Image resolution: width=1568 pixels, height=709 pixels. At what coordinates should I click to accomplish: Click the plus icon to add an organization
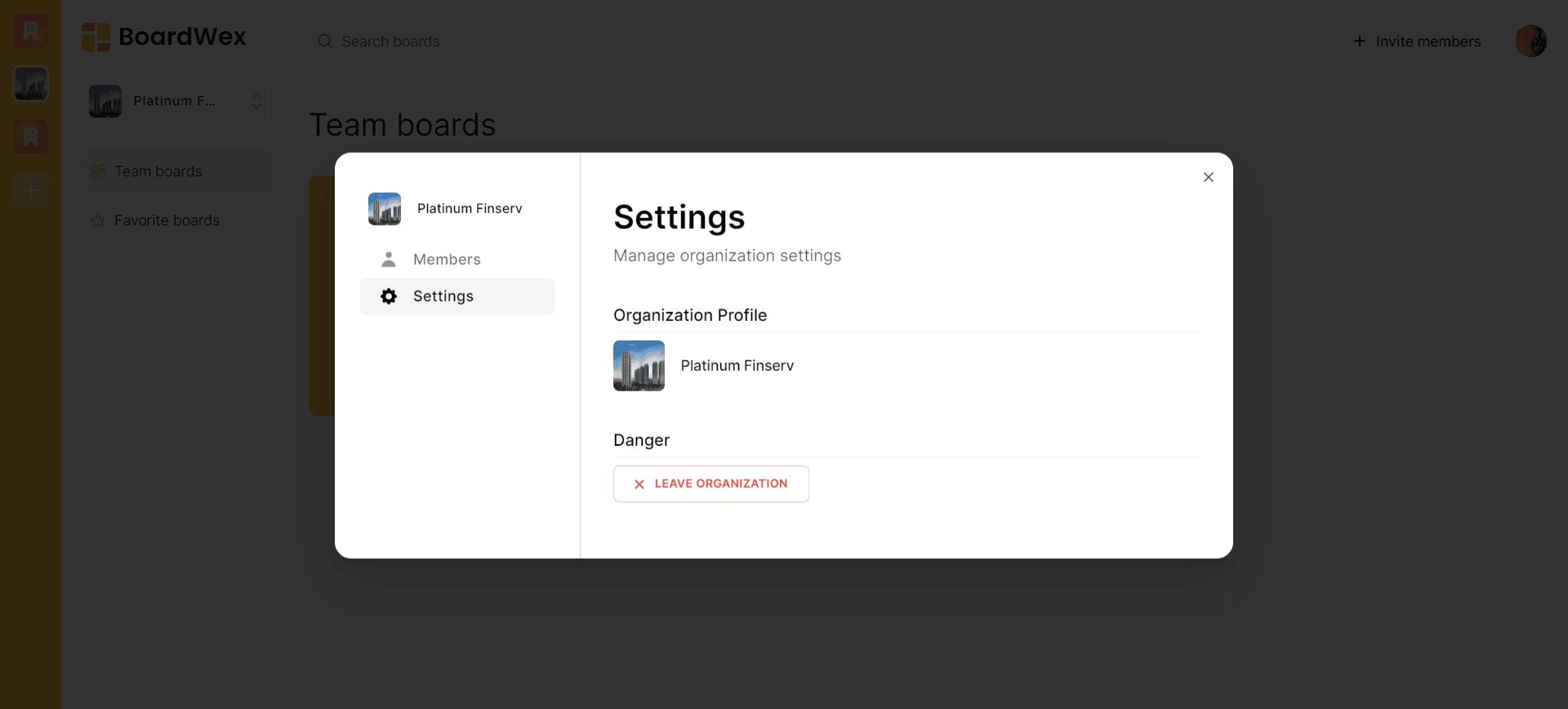30,190
